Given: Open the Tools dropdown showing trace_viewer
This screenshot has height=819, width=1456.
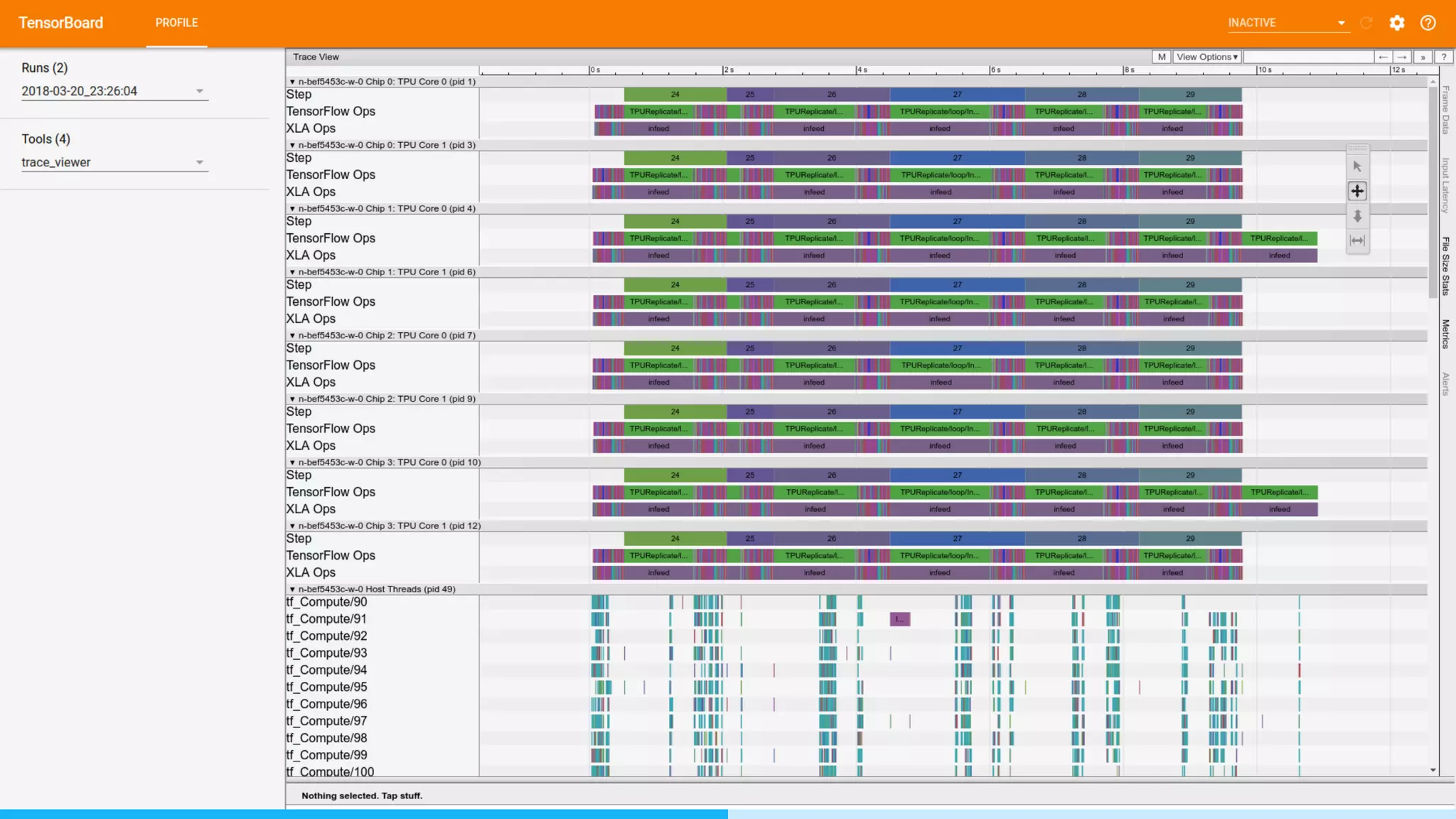Looking at the screenshot, I should coord(114,162).
